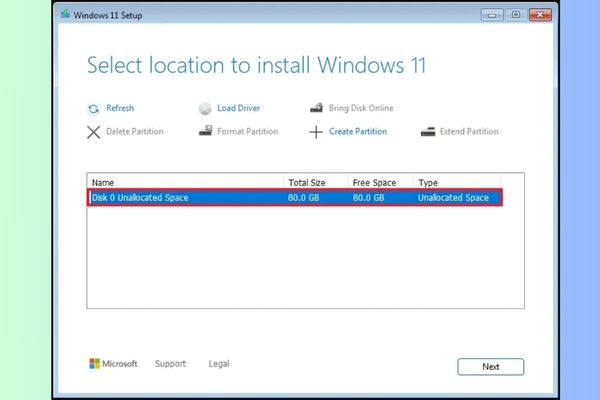The width and height of the screenshot is (600, 400).
Task: Click the 80.0 GB Free Space cell
Action: (x=368, y=198)
